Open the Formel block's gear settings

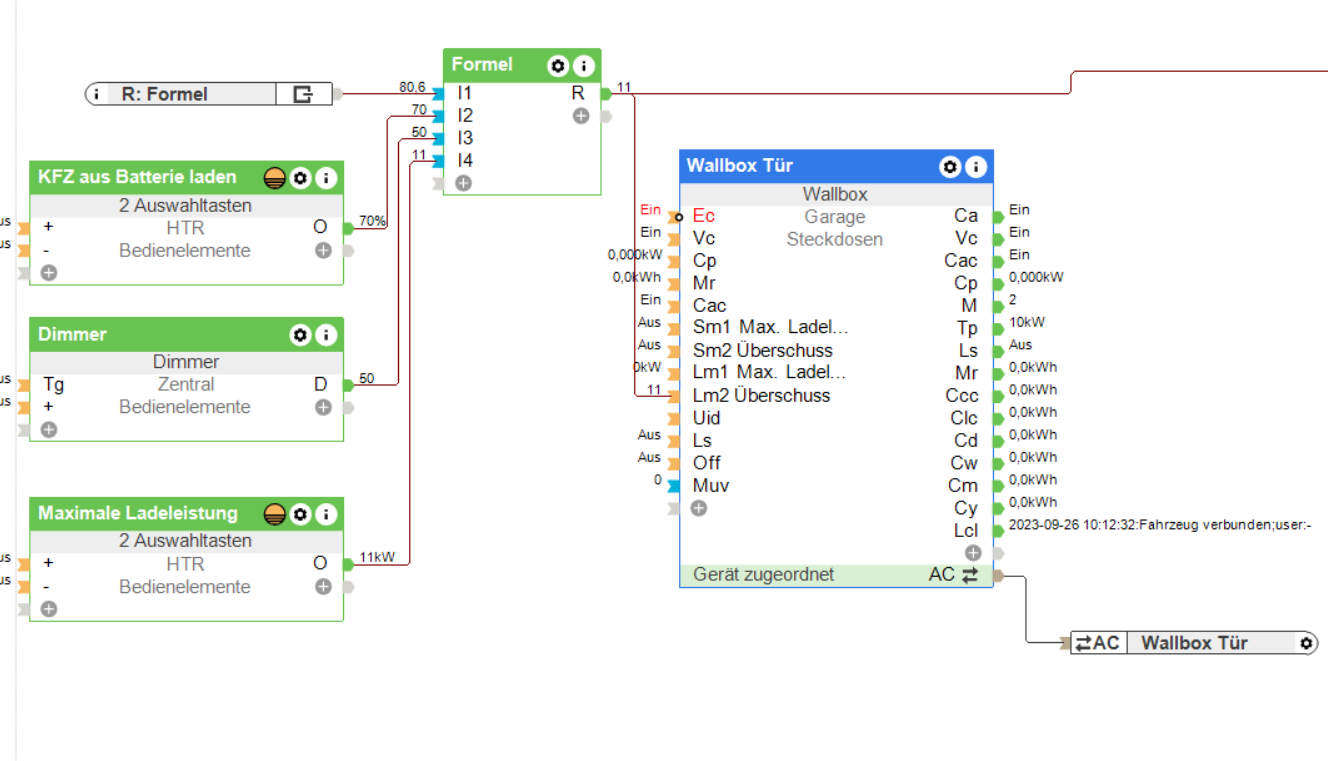click(558, 66)
